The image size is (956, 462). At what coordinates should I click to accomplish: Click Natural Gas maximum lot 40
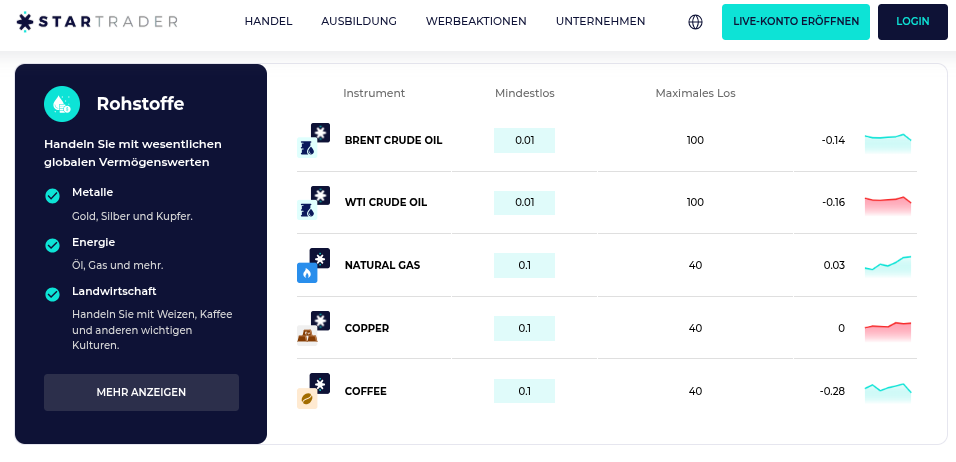coord(695,265)
